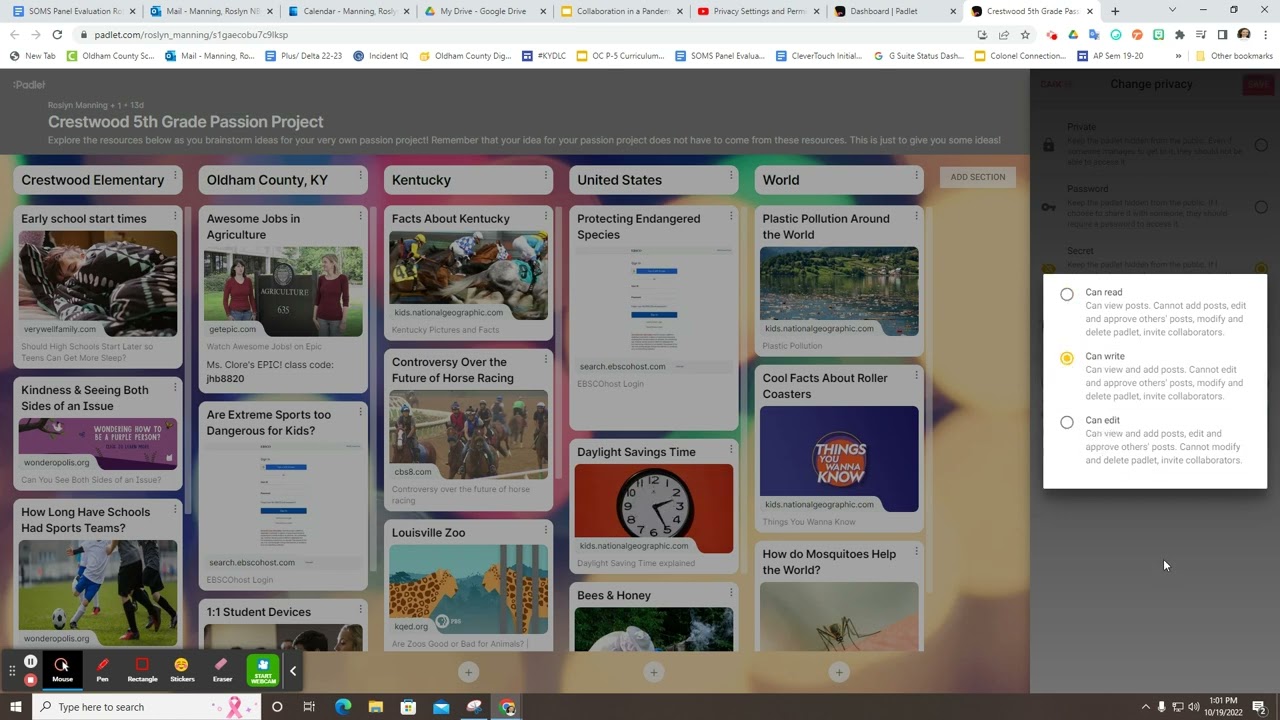Open the Stickers tool
Screen dimensions: 1280x720
(182, 670)
